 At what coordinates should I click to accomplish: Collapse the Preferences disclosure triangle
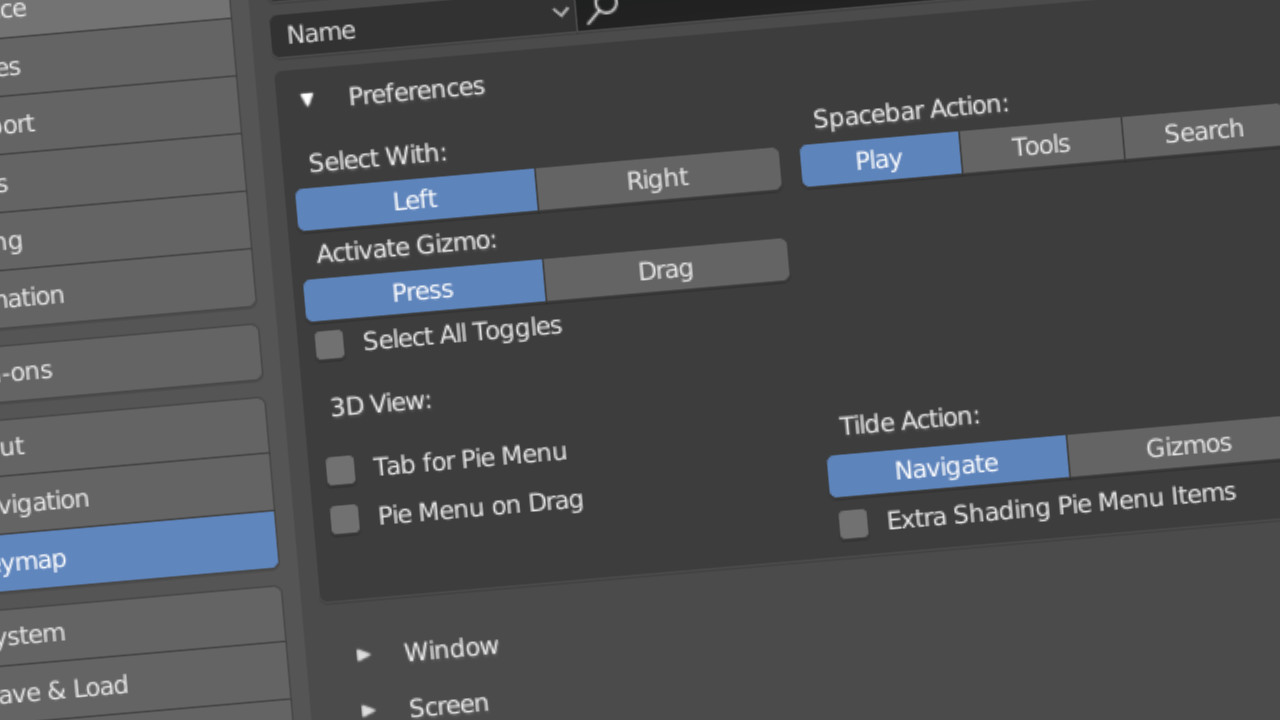pos(307,98)
